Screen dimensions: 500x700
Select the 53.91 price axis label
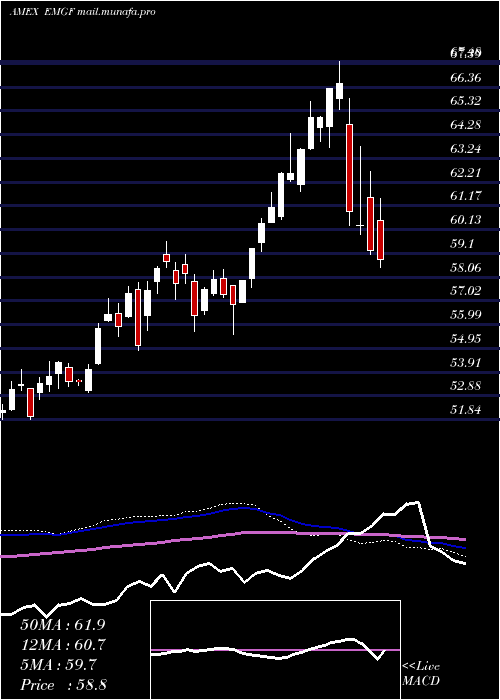[x=466, y=363]
